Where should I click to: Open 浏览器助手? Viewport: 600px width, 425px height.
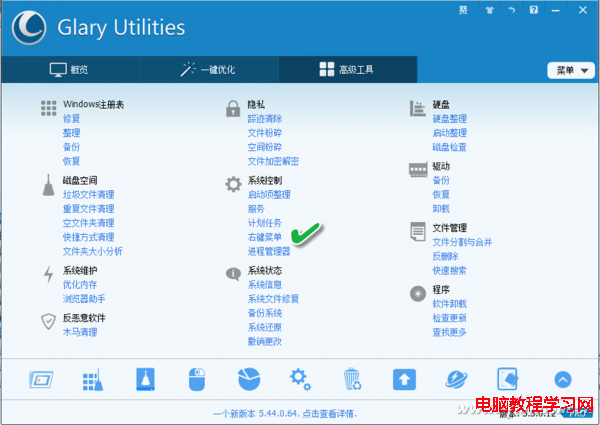[84, 299]
